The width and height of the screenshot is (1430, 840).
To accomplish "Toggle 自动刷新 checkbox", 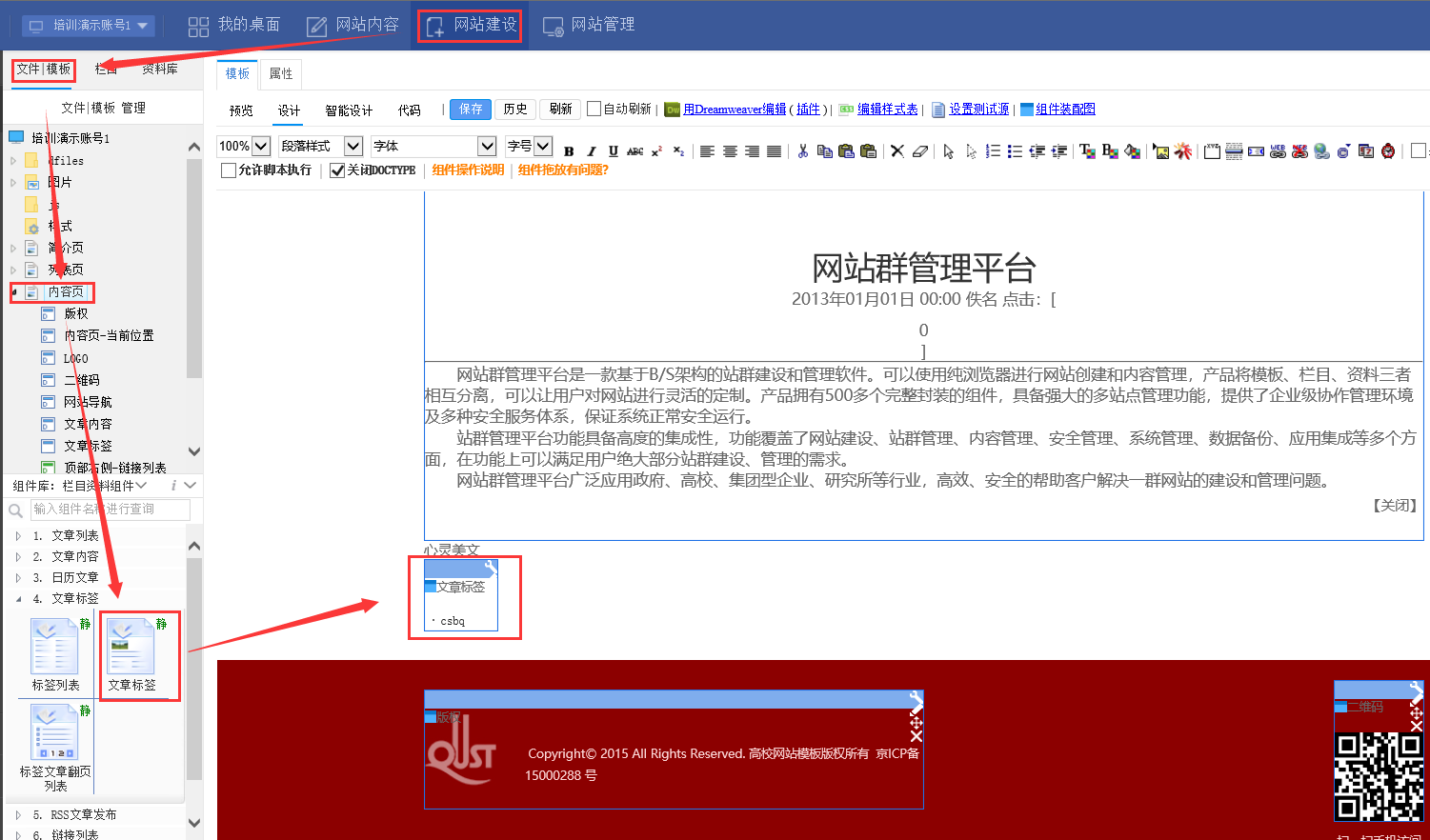I will (x=594, y=109).
